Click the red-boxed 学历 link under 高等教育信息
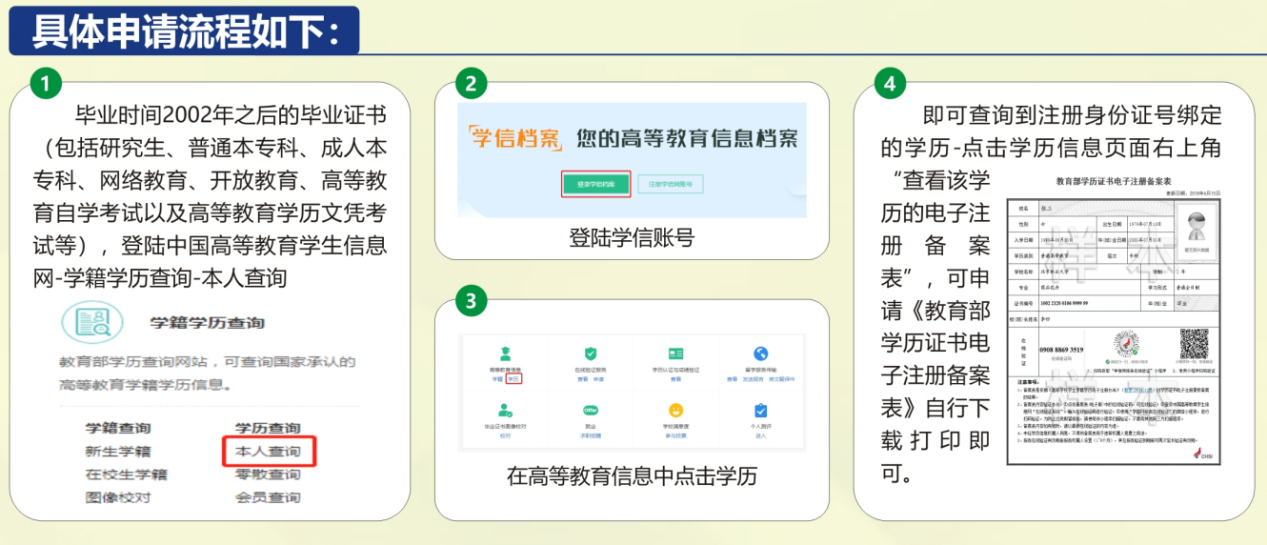This screenshot has width=1267, height=545. [x=514, y=379]
